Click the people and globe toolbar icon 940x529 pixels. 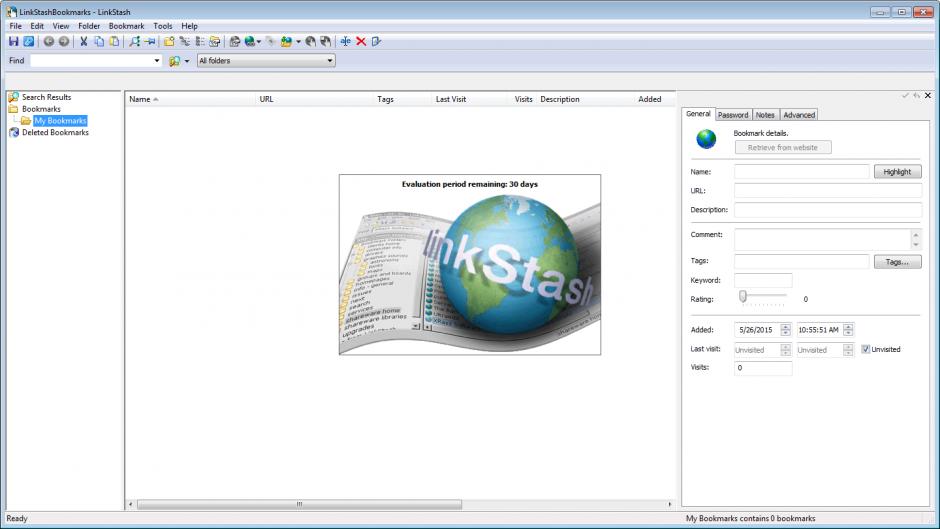(286, 41)
